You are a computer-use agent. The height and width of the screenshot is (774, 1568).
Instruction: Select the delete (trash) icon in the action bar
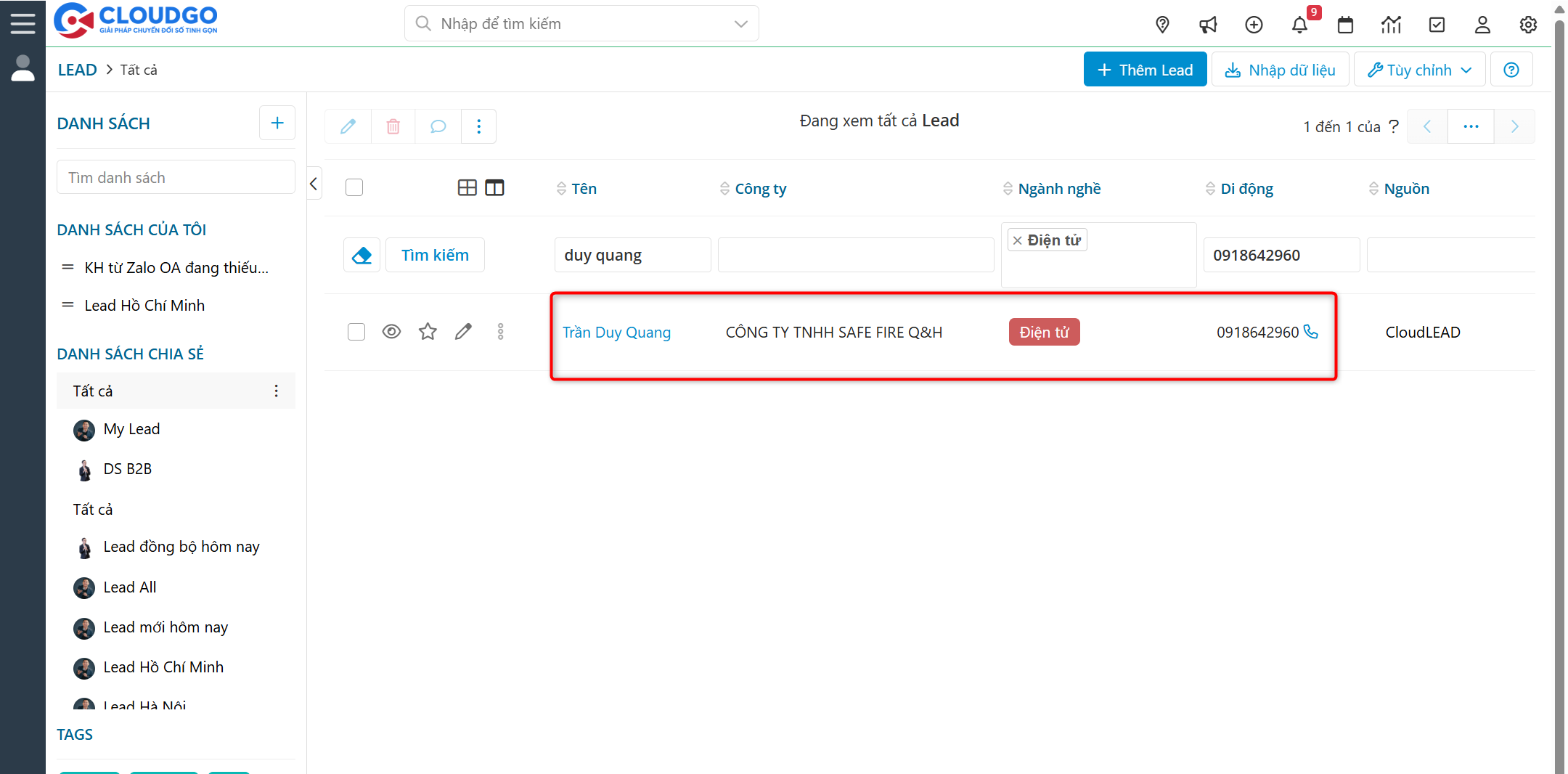pyautogui.click(x=393, y=126)
